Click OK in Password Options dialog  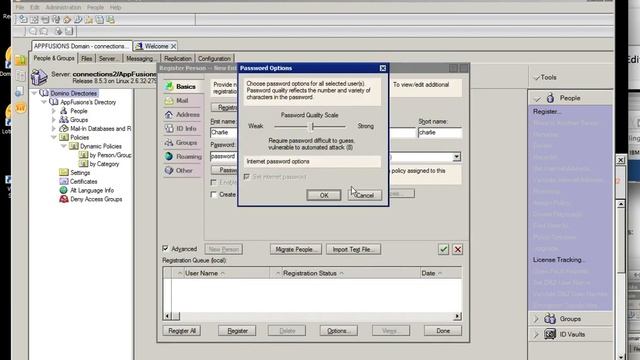[324, 195]
